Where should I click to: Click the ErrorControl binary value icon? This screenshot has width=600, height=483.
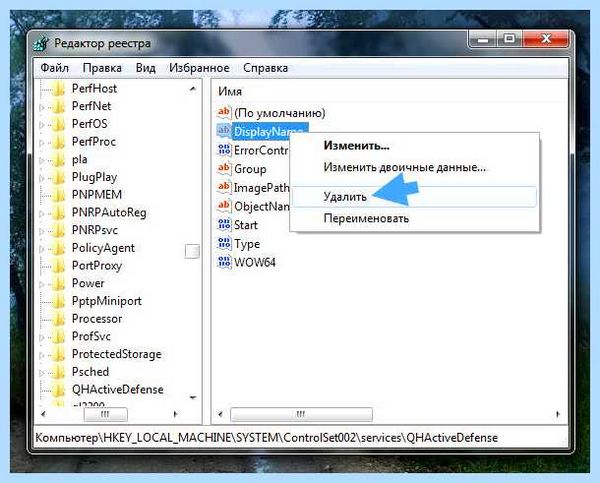pos(224,150)
